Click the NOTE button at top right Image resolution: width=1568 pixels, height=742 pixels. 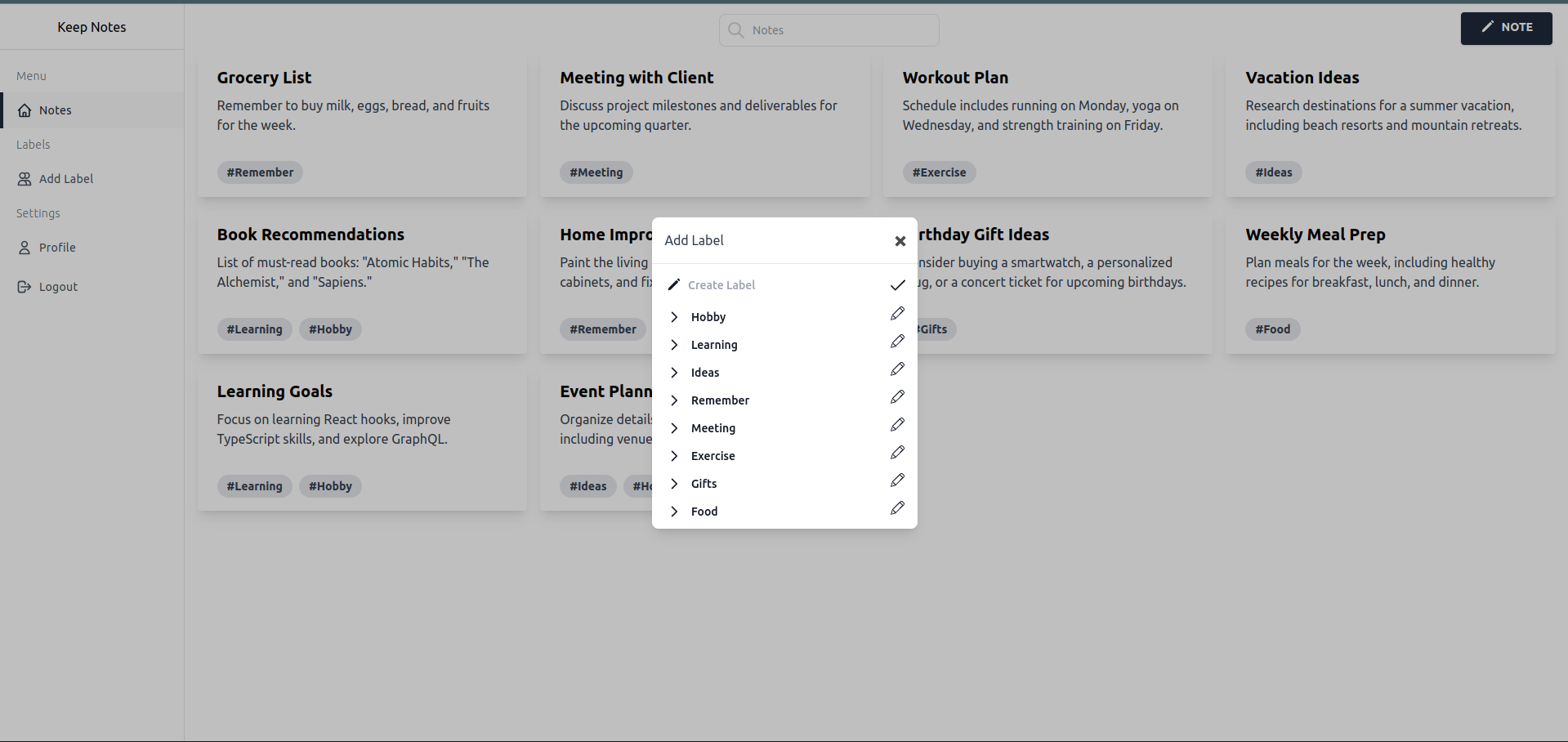point(1506,28)
